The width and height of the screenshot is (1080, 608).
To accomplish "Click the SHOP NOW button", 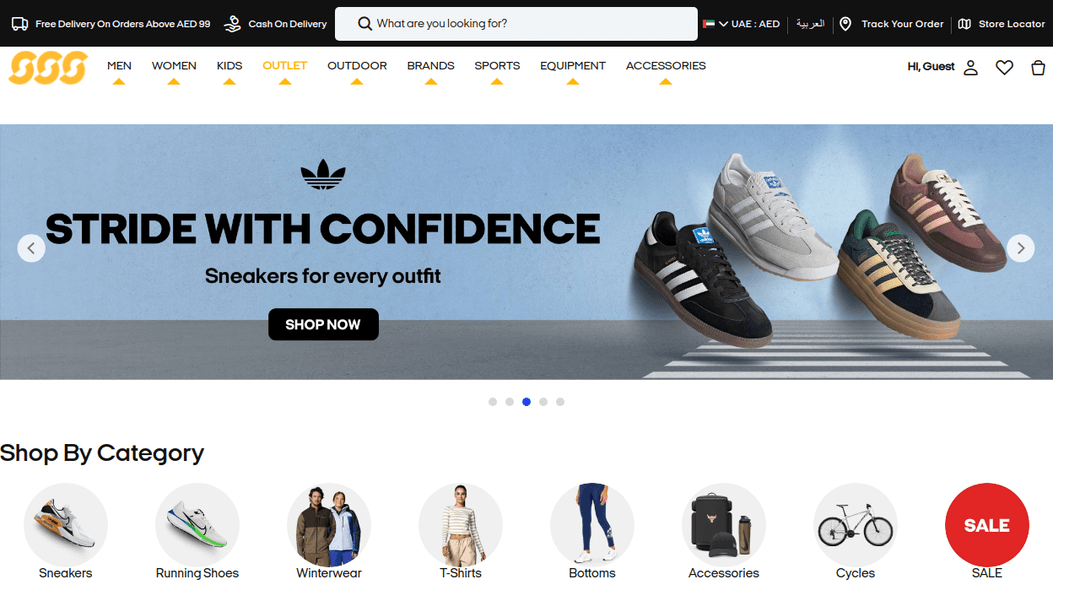I will pyautogui.click(x=323, y=324).
